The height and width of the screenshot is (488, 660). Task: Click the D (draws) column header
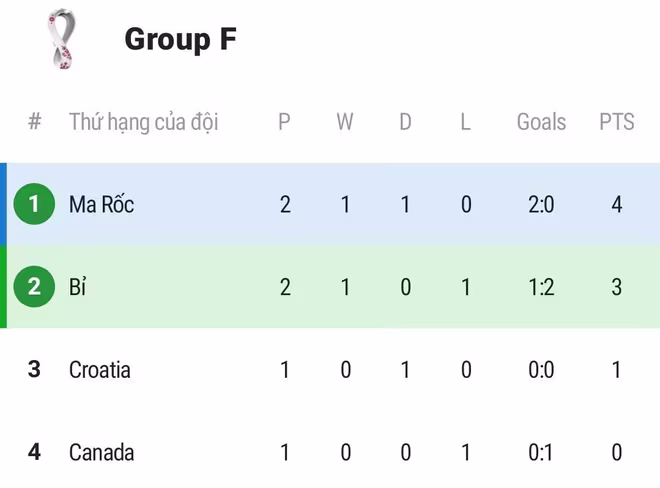pyautogui.click(x=405, y=122)
